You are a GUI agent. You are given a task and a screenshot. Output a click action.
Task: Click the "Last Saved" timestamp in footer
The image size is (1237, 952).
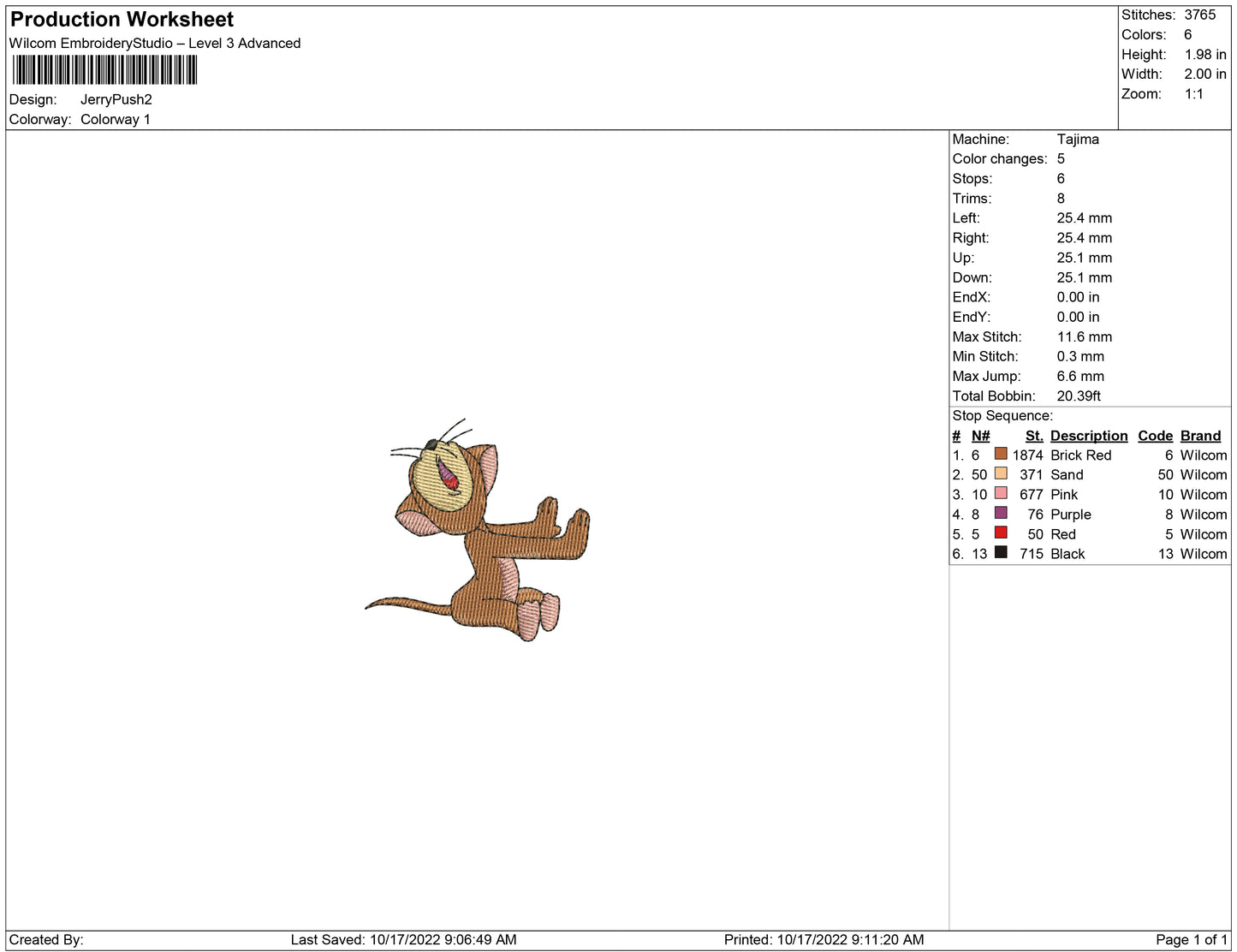coord(403,939)
